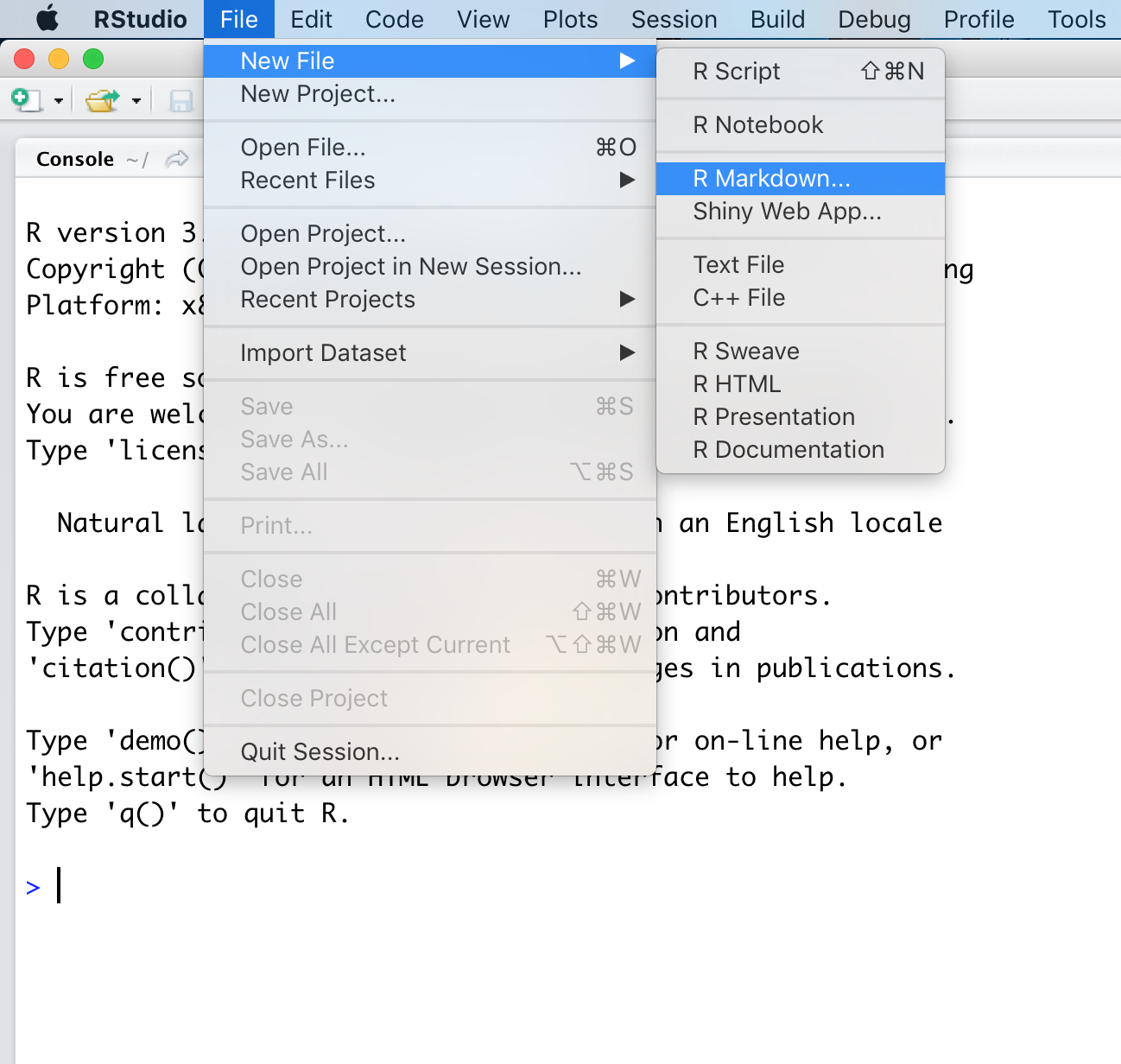
Task: Click the Open File folder icon
Action: [x=103, y=100]
